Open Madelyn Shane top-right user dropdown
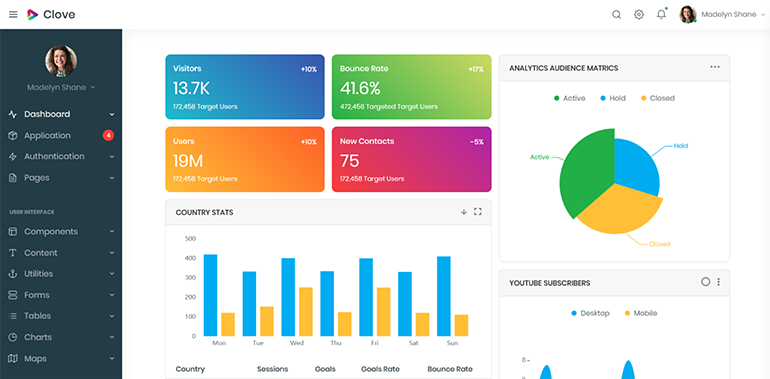 [722, 15]
